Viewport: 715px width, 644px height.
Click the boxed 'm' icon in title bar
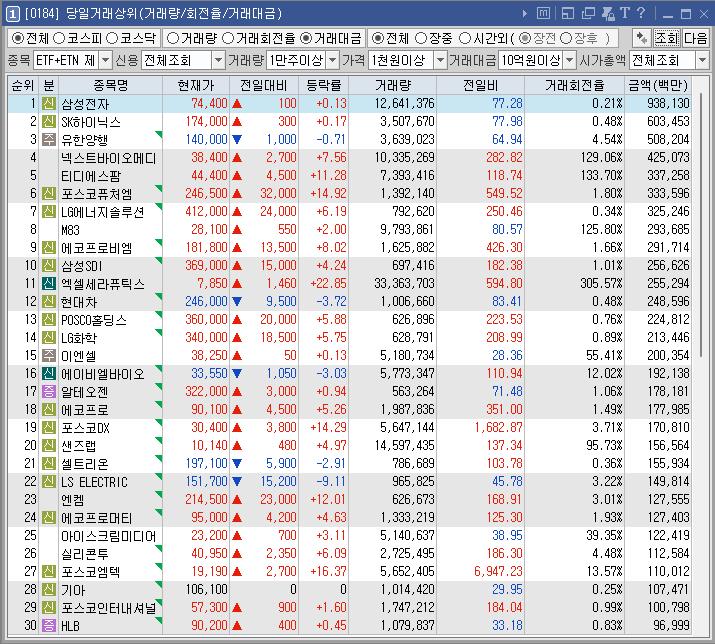point(543,13)
